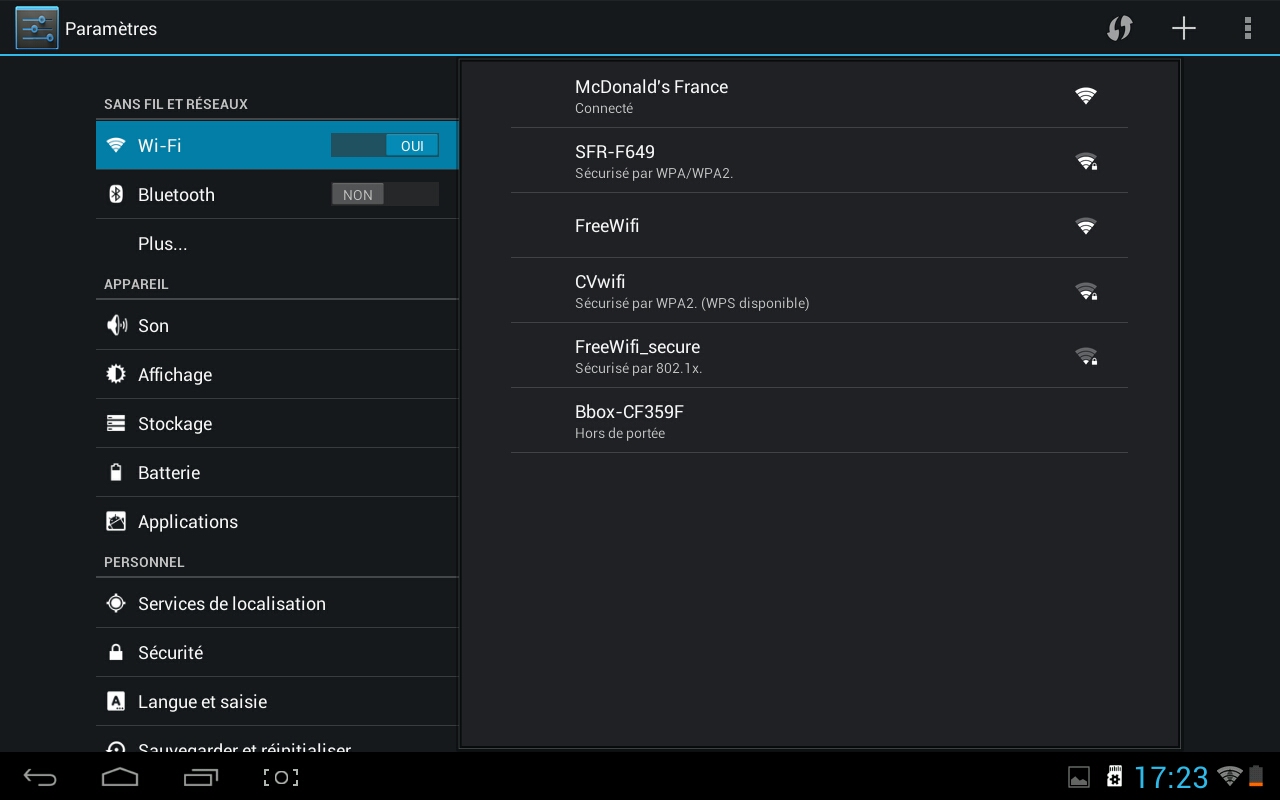Click the Sécurité padlock icon
Screen dimensions: 1280x800
pos(116,652)
